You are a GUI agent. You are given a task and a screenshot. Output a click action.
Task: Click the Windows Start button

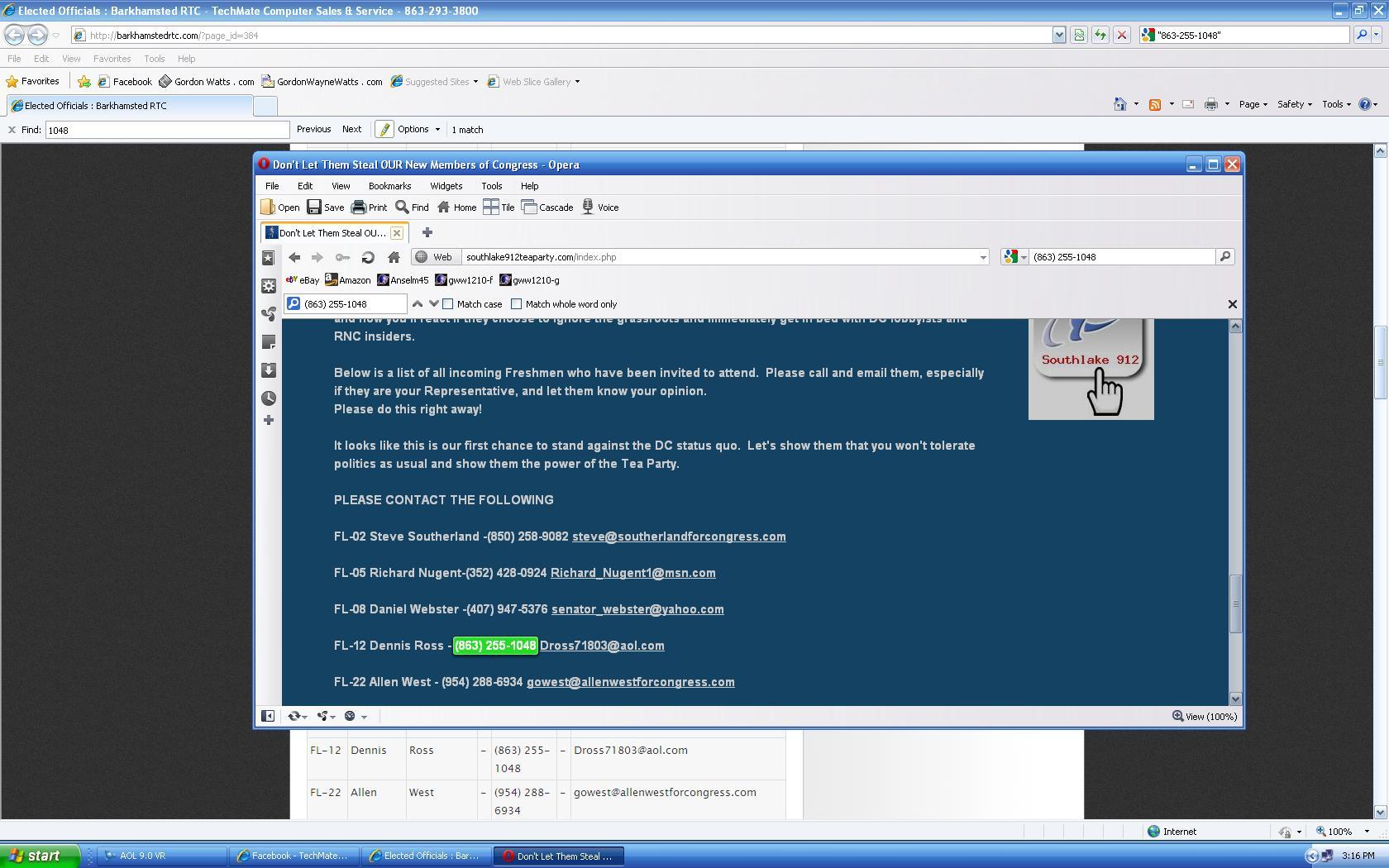41,856
